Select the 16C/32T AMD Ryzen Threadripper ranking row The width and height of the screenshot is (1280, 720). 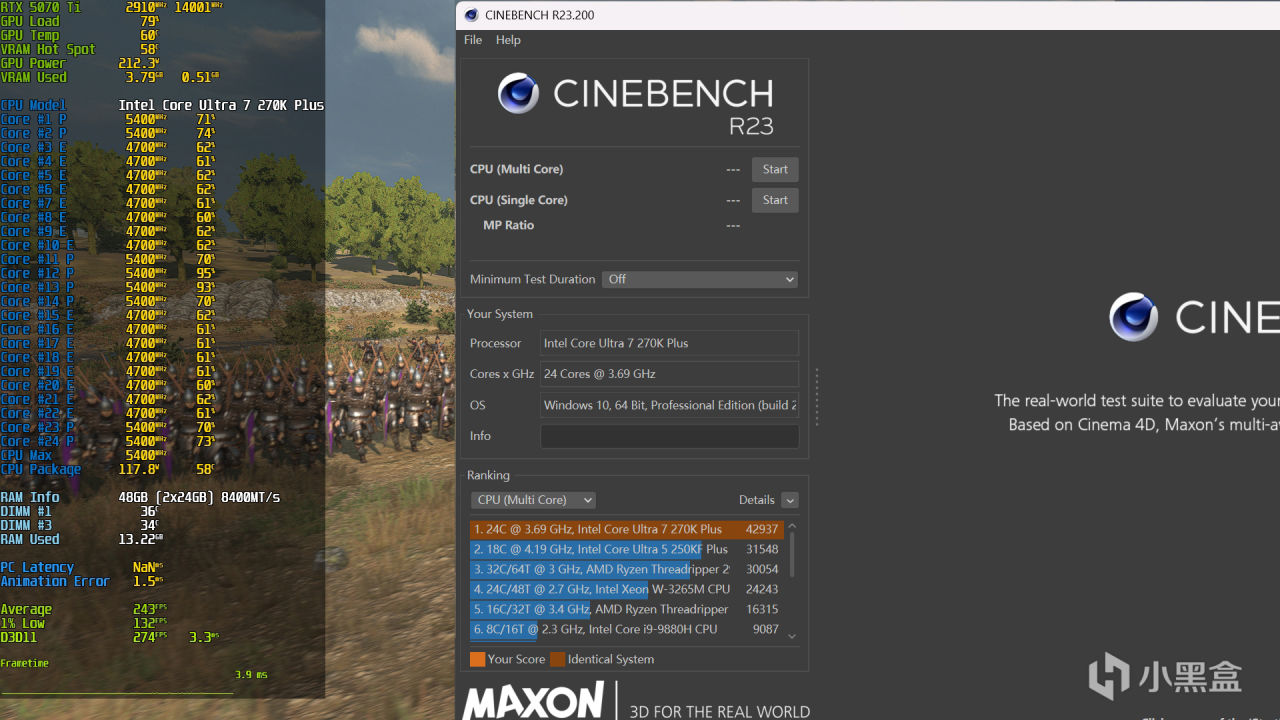(x=626, y=609)
